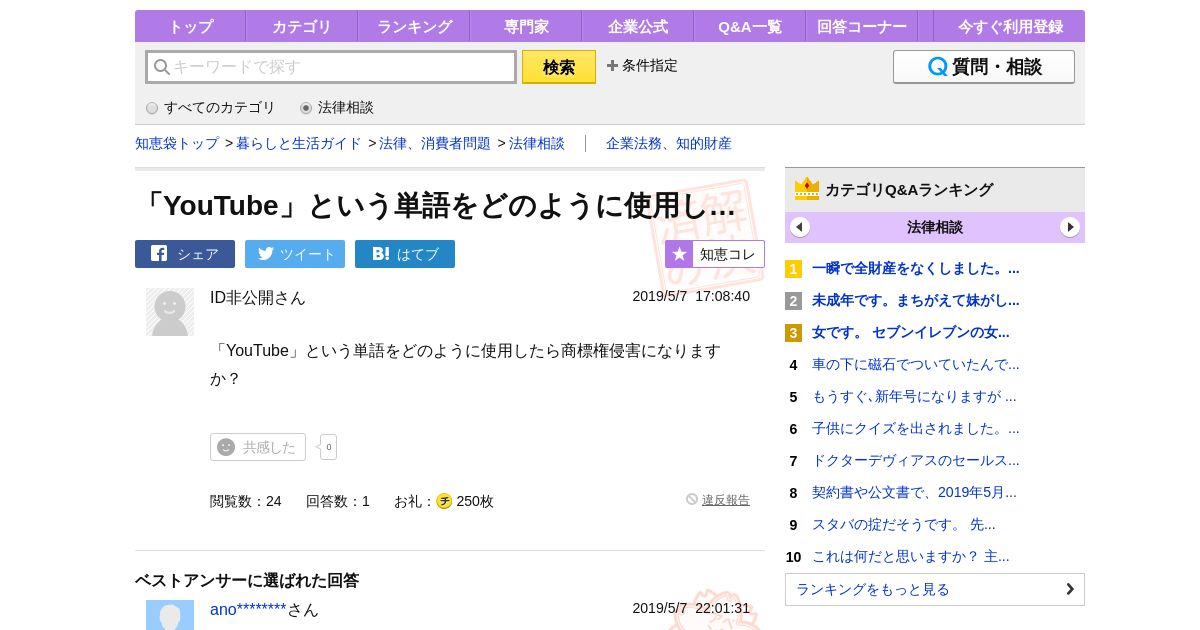Open ranking 6: 子供にクイズを出されました

pyautogui.click(x=915, y=428)
